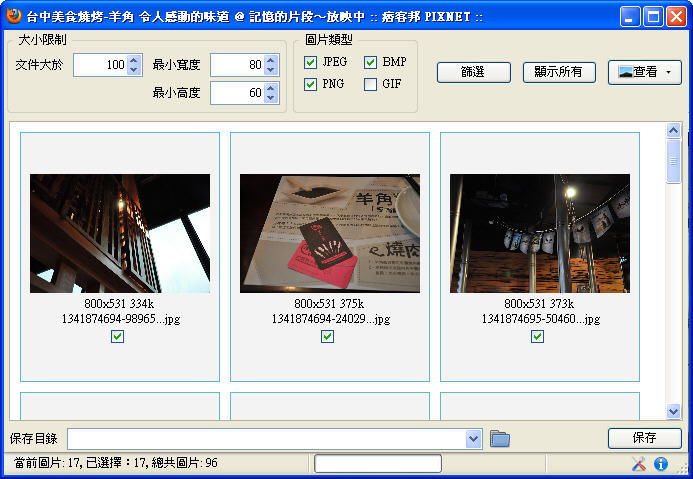The width and height of the screenshot is (693, 479).
Task: Click the Firefox icon in the title bar
Action: [x=14, y=15]
